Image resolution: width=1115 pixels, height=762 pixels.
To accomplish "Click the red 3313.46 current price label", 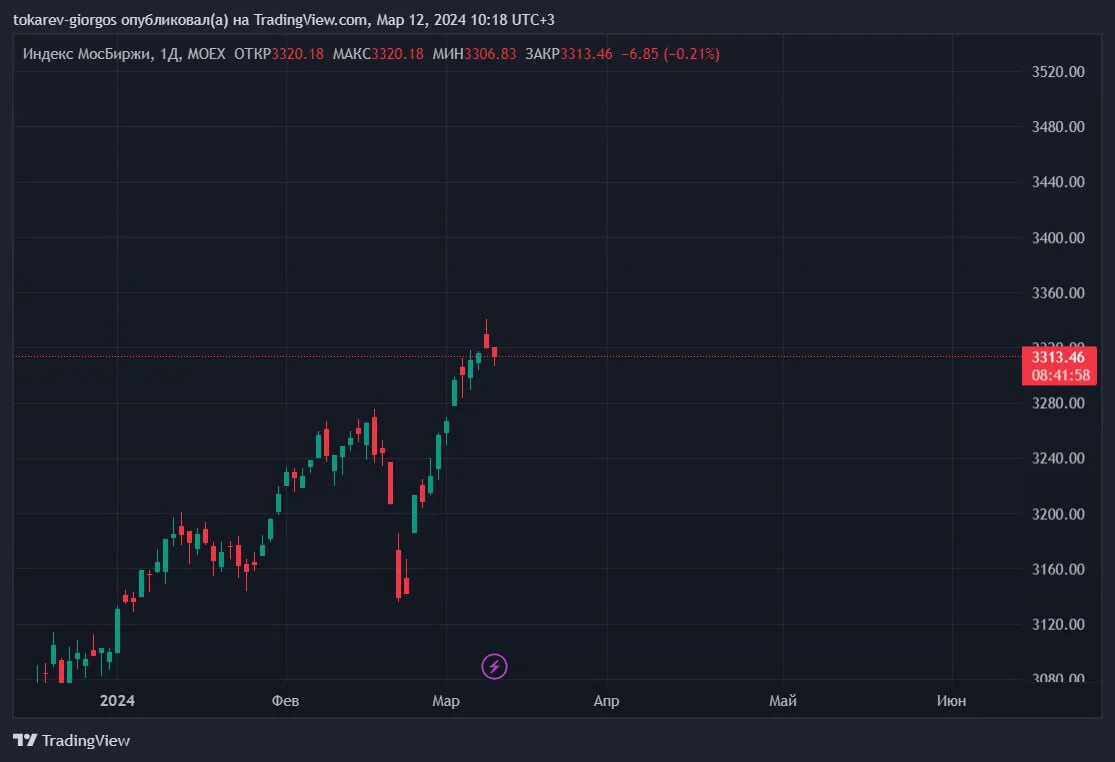I will pos(1058,357).
